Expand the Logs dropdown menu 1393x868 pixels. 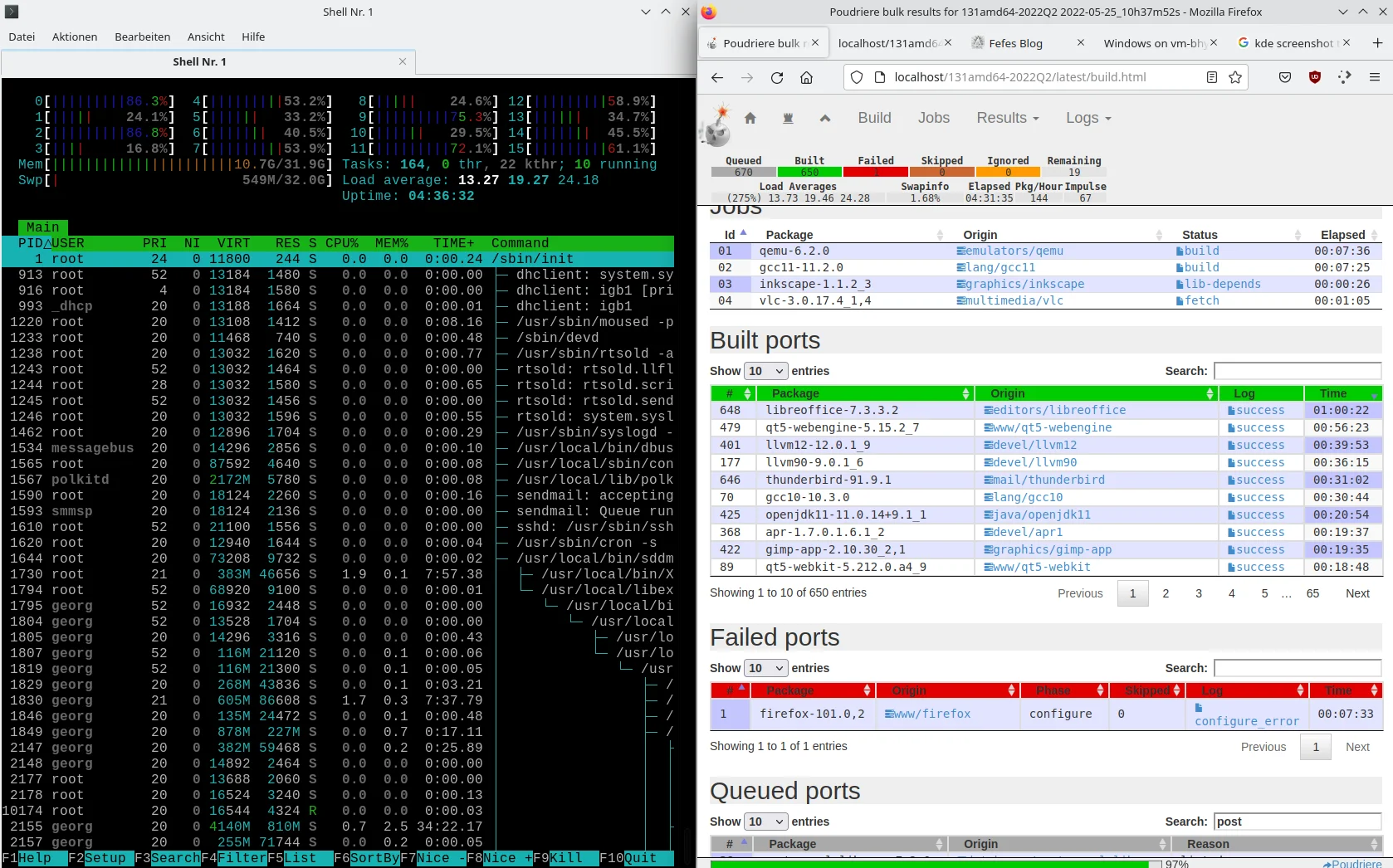1088,118
